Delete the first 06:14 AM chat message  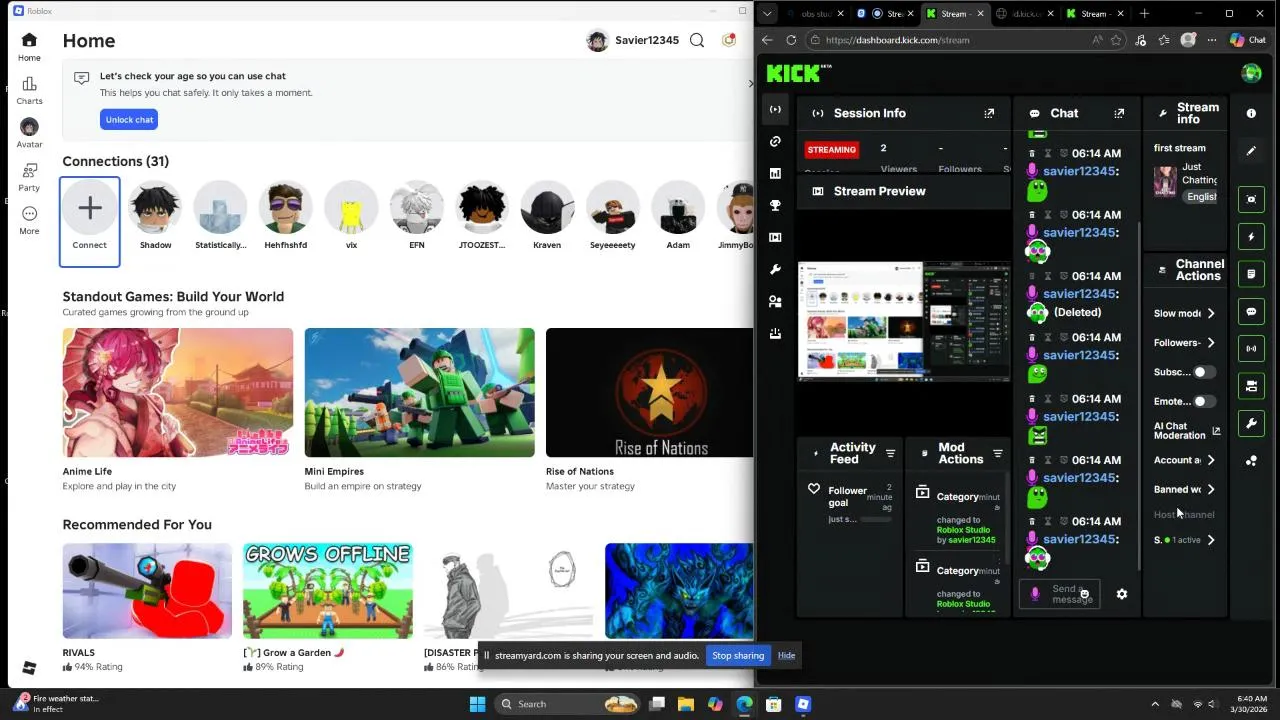[x=1032, y=153]
